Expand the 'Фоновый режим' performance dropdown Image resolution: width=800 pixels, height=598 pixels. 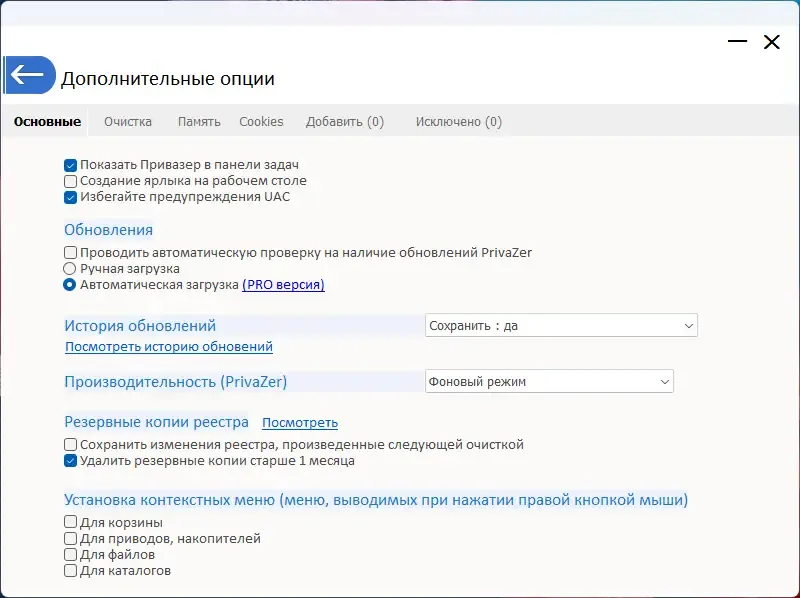click(x=549, y=381)
